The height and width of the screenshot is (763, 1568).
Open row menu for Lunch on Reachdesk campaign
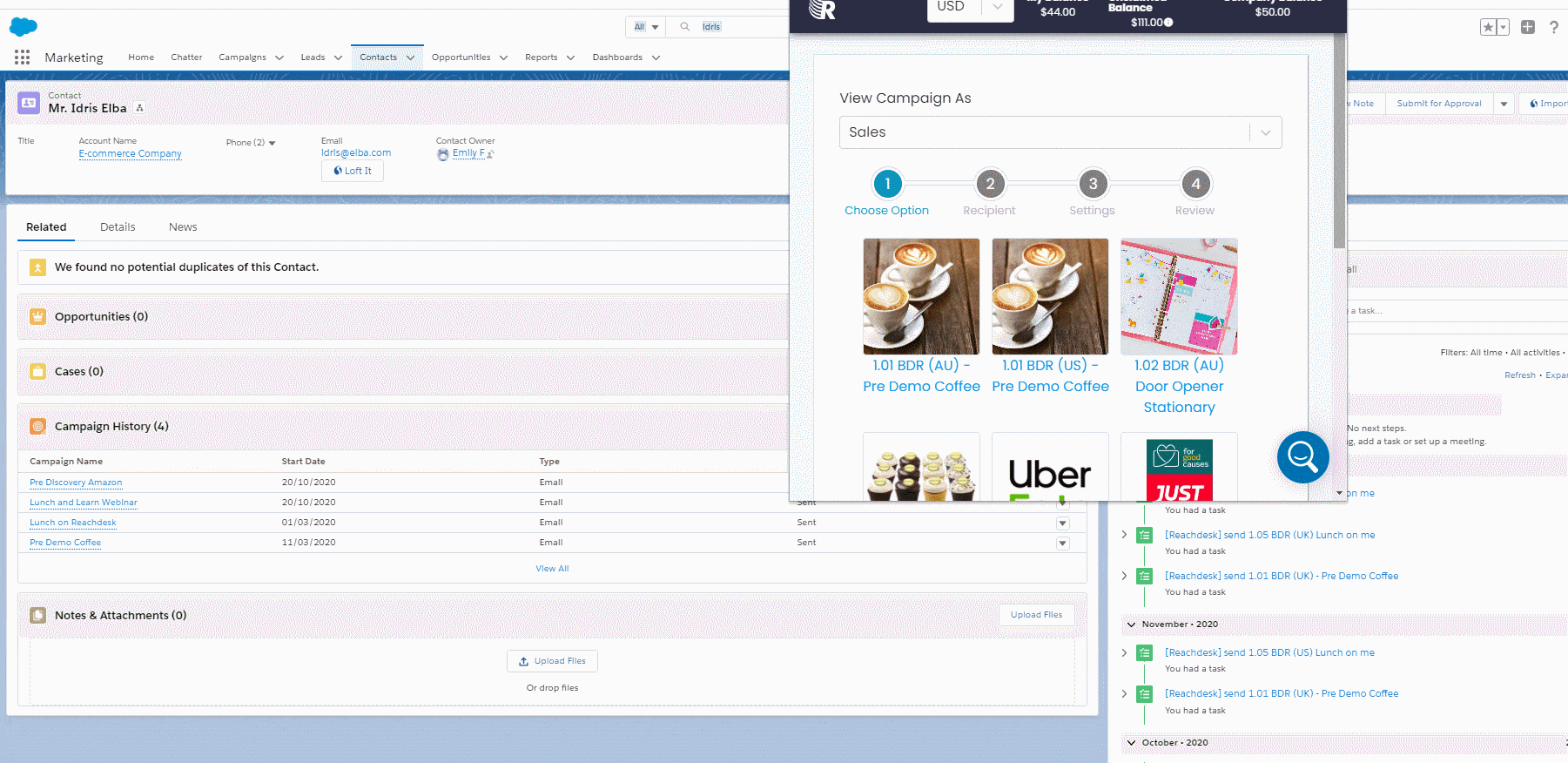click(1062, 523)
